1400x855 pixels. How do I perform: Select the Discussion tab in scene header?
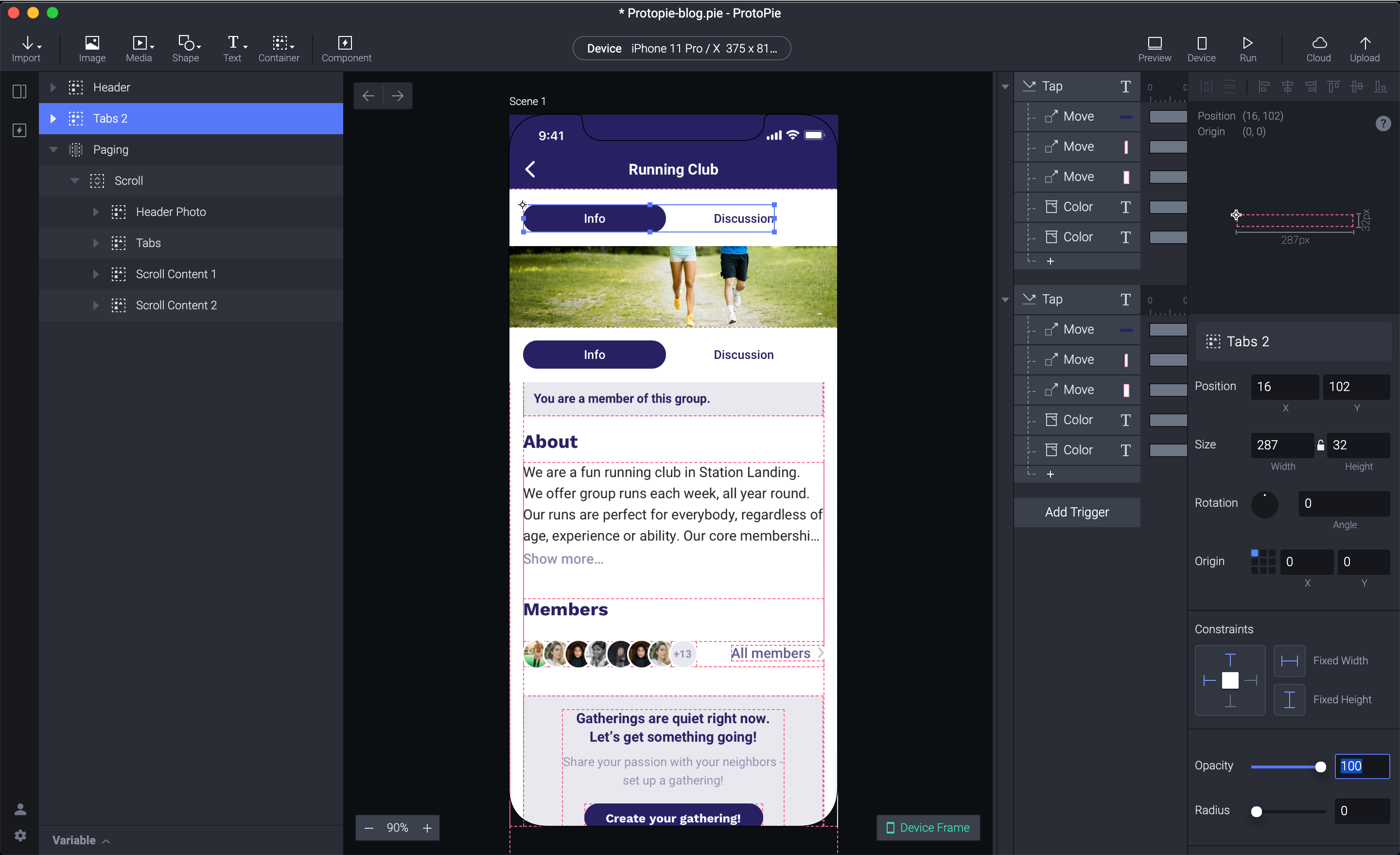pos(743,218)
